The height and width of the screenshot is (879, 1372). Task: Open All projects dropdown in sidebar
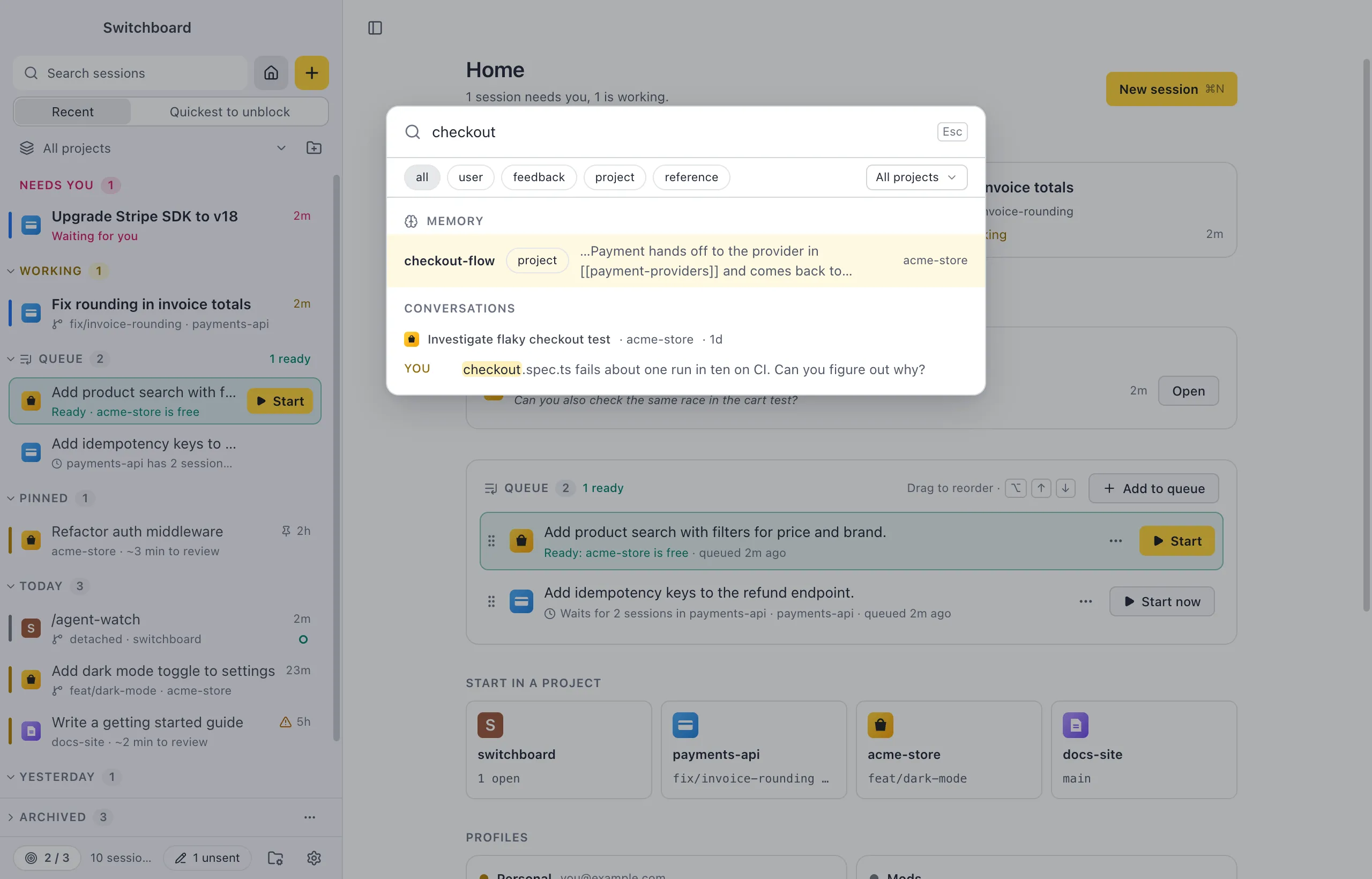(153, 148)
